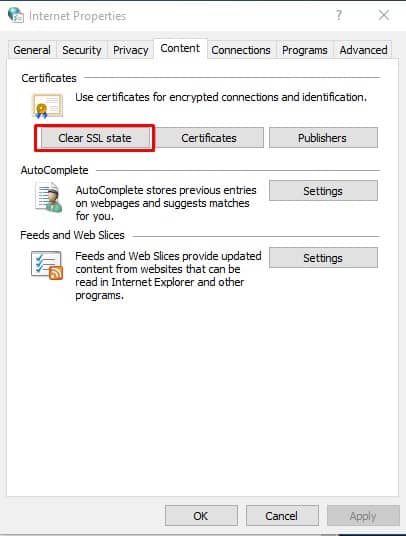
Task: Click the 'Use certificates for encrypted connections' text
Action: [x=221, y=97]
